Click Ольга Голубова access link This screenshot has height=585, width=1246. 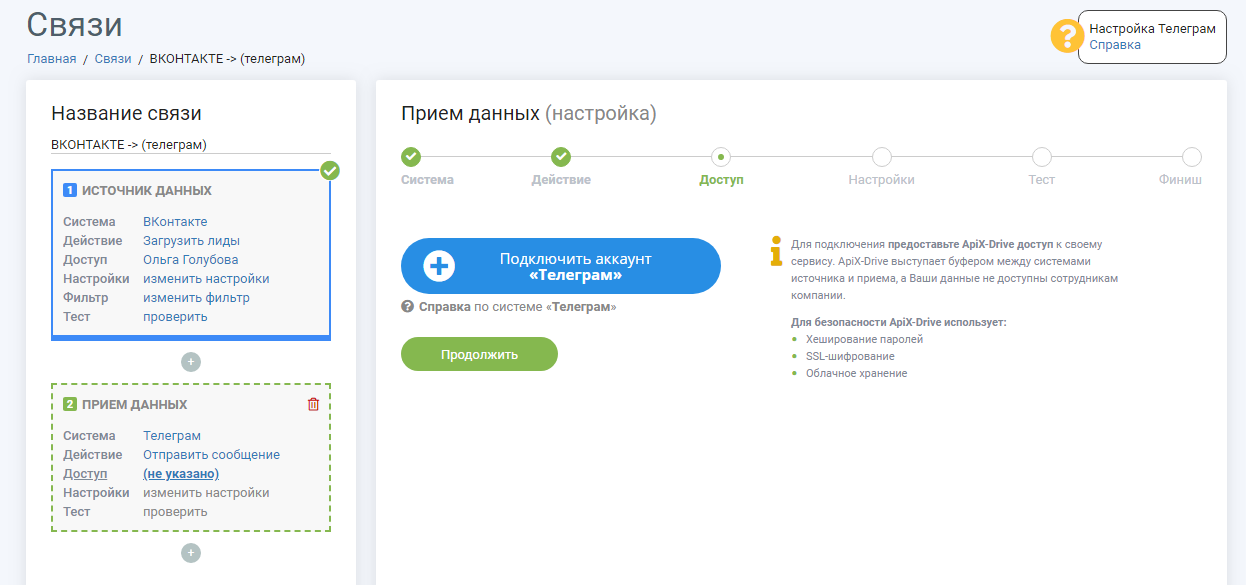coord(191,260)
